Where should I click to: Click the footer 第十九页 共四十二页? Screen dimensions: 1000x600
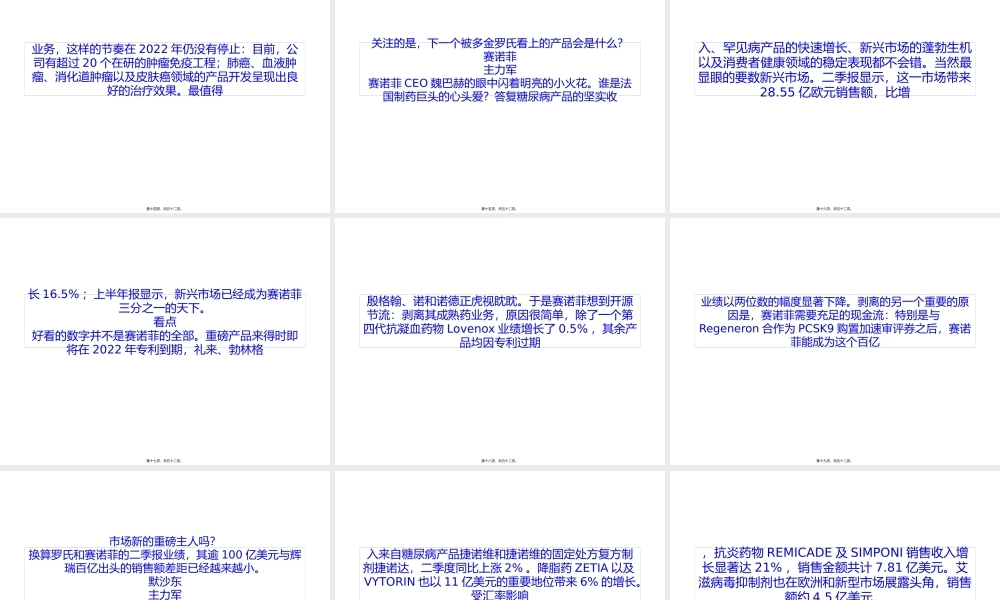pos(835,461)
